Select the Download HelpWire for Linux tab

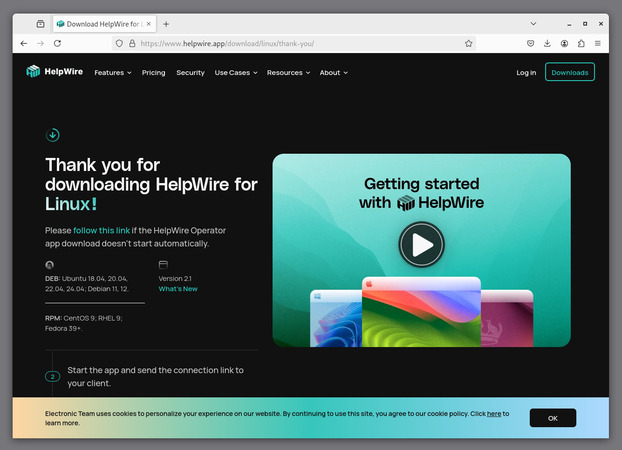(105, 24)
